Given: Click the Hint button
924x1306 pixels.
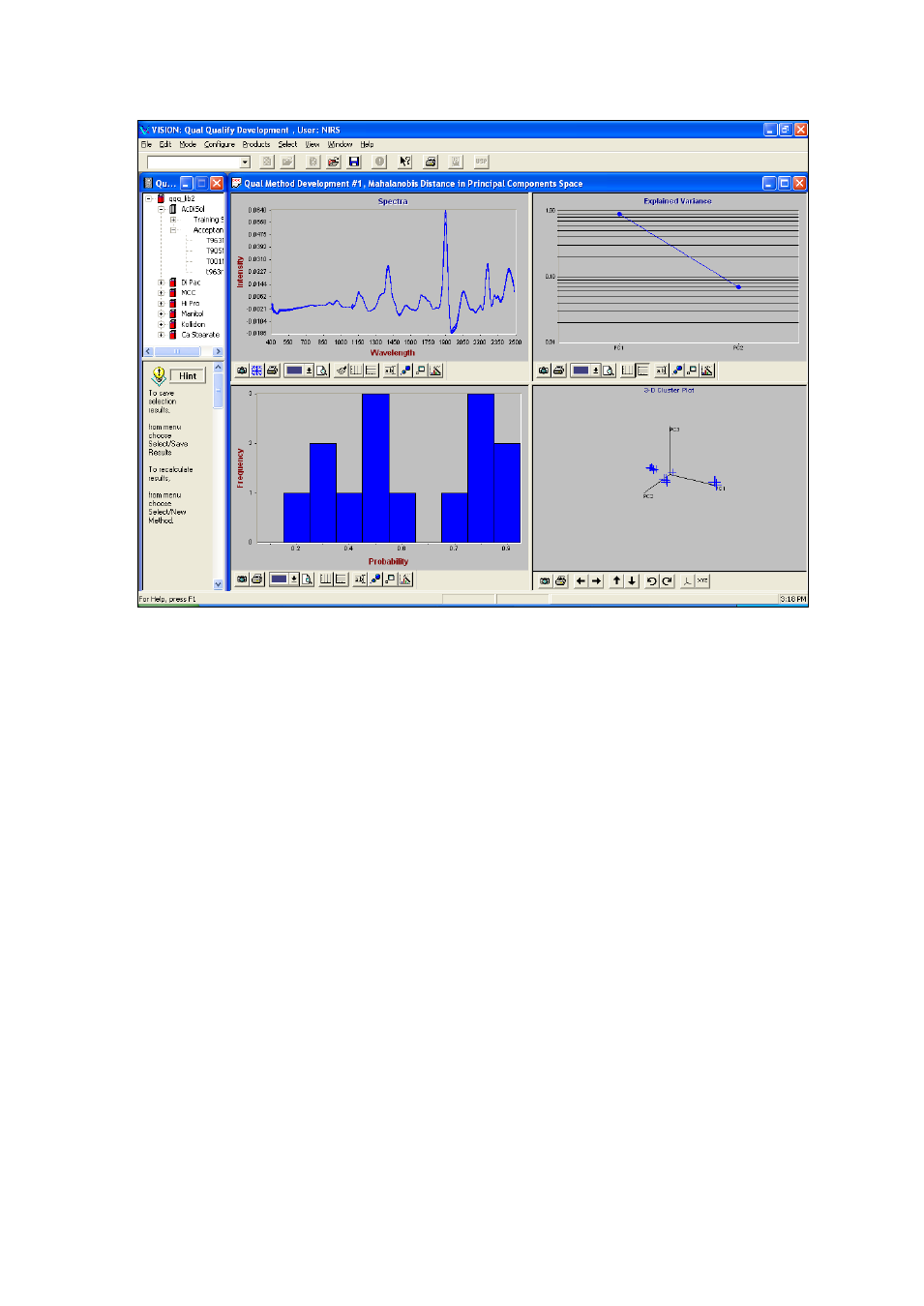Looking at the screenshot, I should (188, 376).
